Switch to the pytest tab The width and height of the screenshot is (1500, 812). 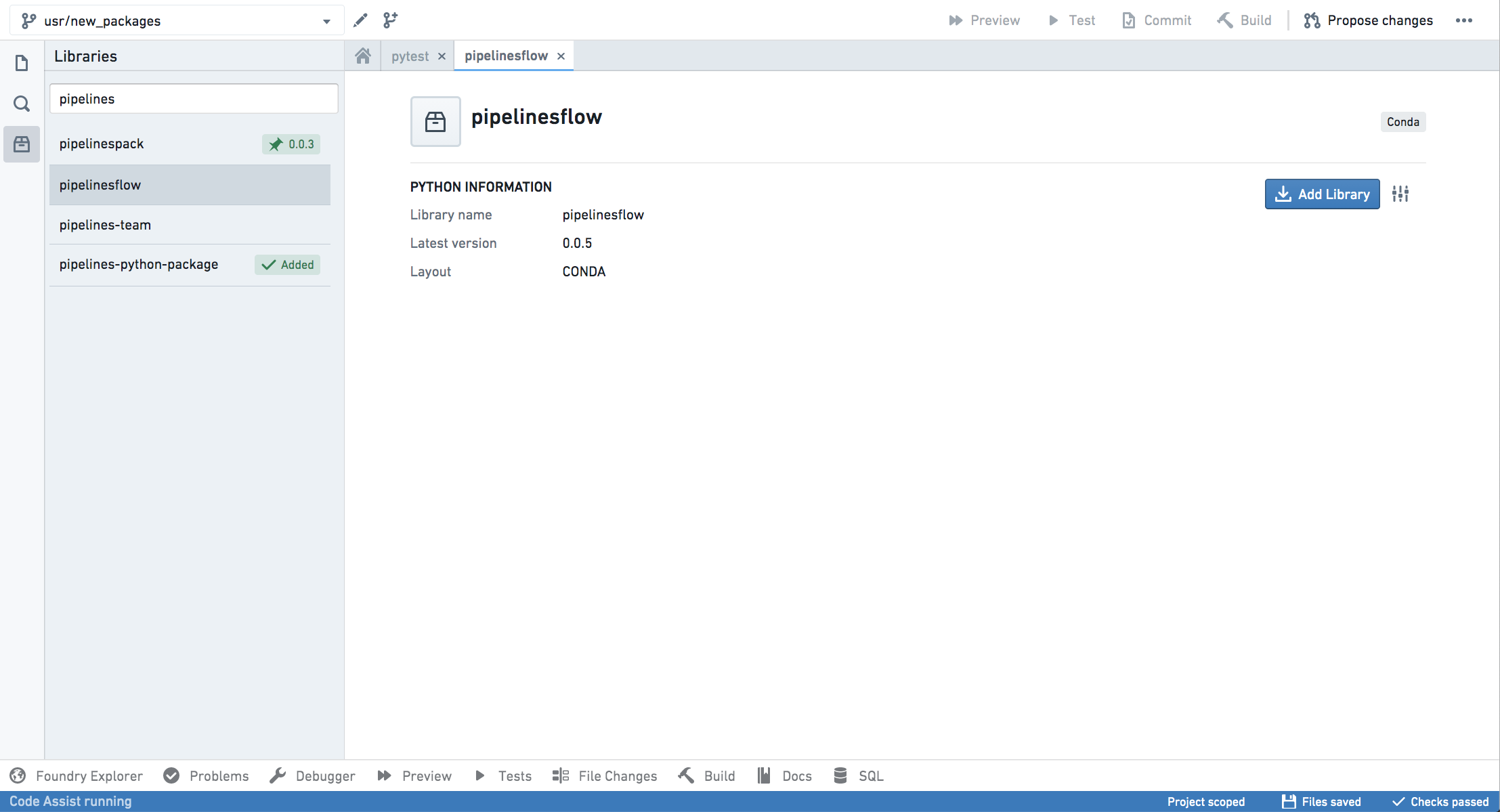tap(410, 56)
